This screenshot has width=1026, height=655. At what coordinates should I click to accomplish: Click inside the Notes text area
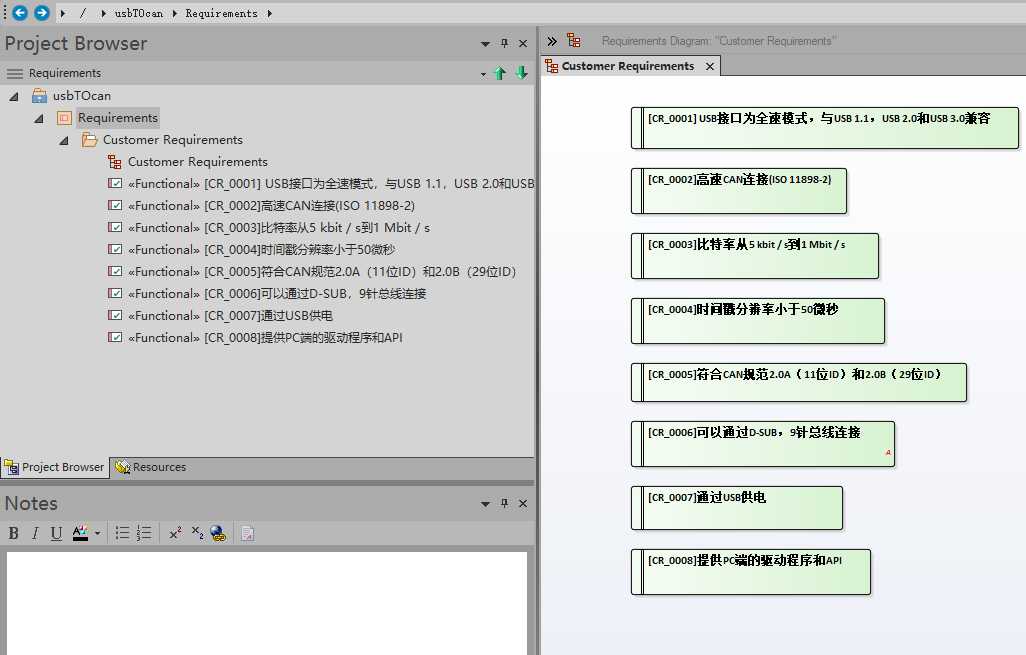point(267,603)
